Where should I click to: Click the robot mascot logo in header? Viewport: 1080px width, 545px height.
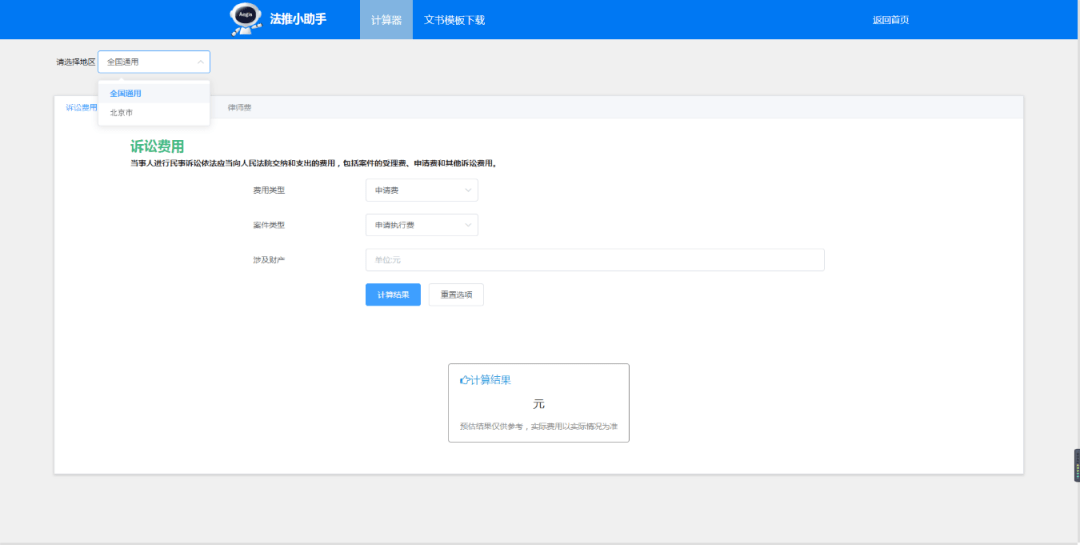coord(245,19)
